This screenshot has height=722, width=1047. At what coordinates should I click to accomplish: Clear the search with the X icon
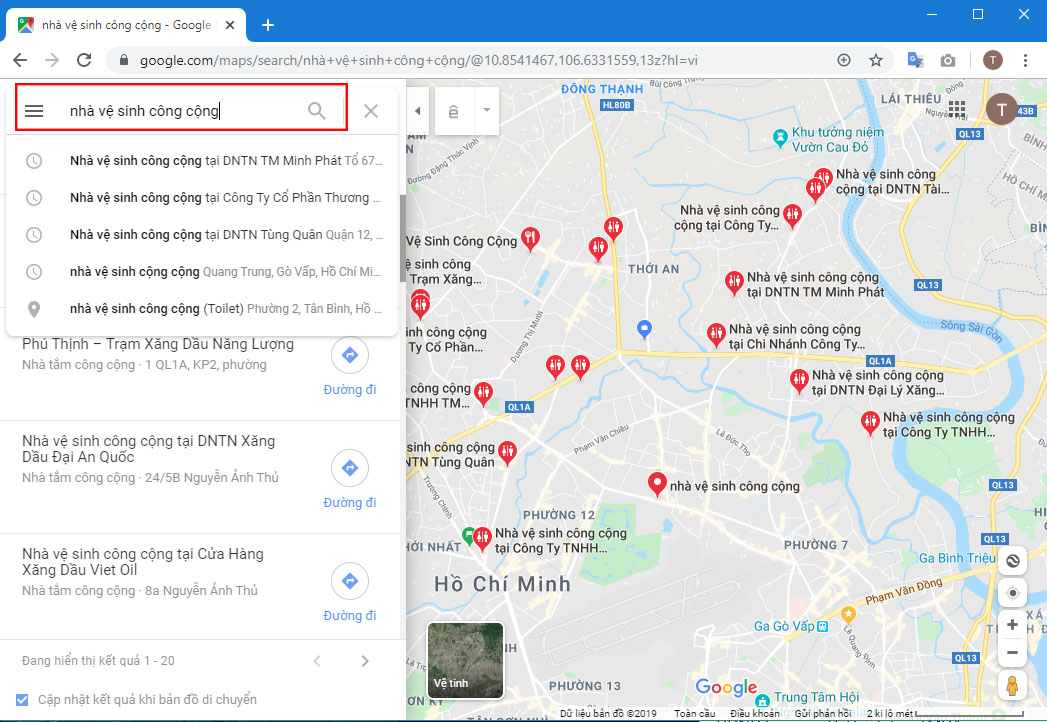coord(371,111)
